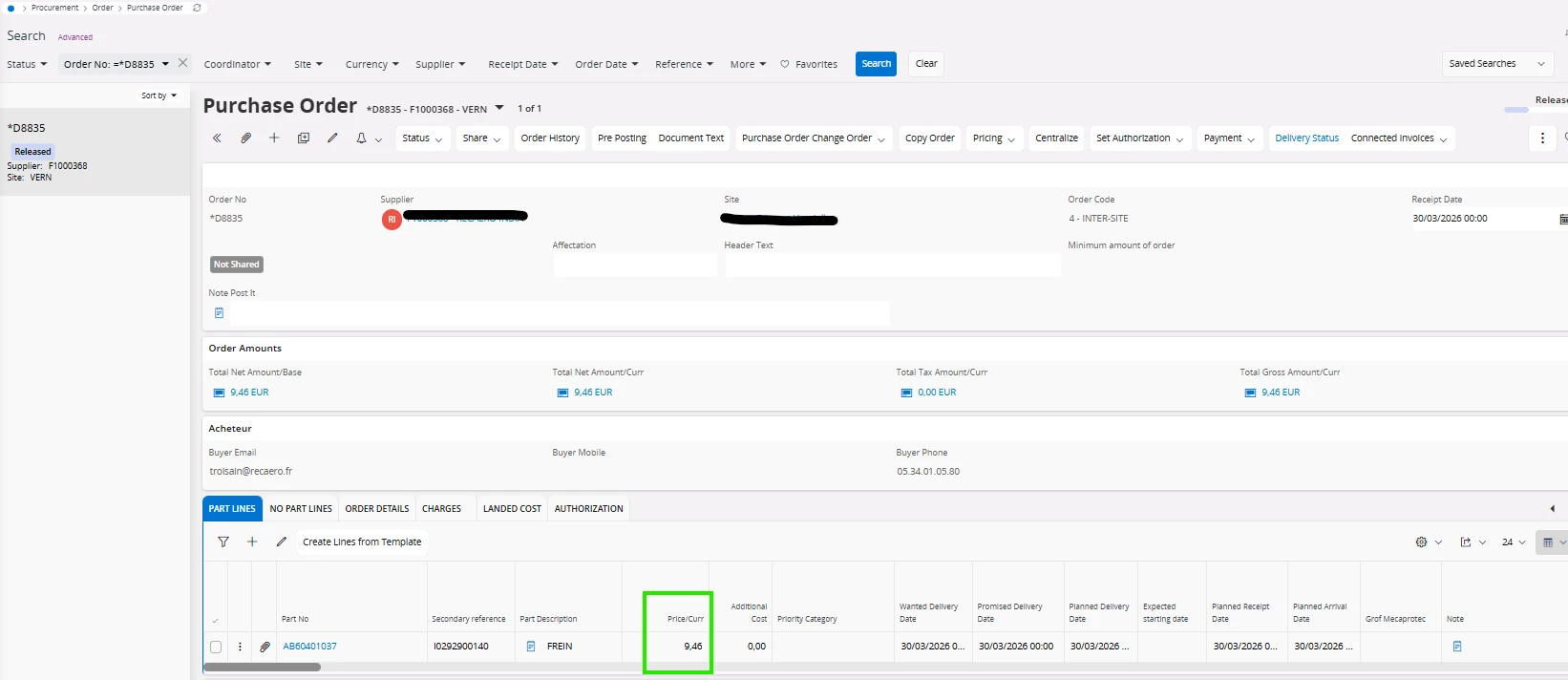Screen dimensions: 1568x680
Task: Edit part lines with pencil icon
Action: tap(281, 542)
